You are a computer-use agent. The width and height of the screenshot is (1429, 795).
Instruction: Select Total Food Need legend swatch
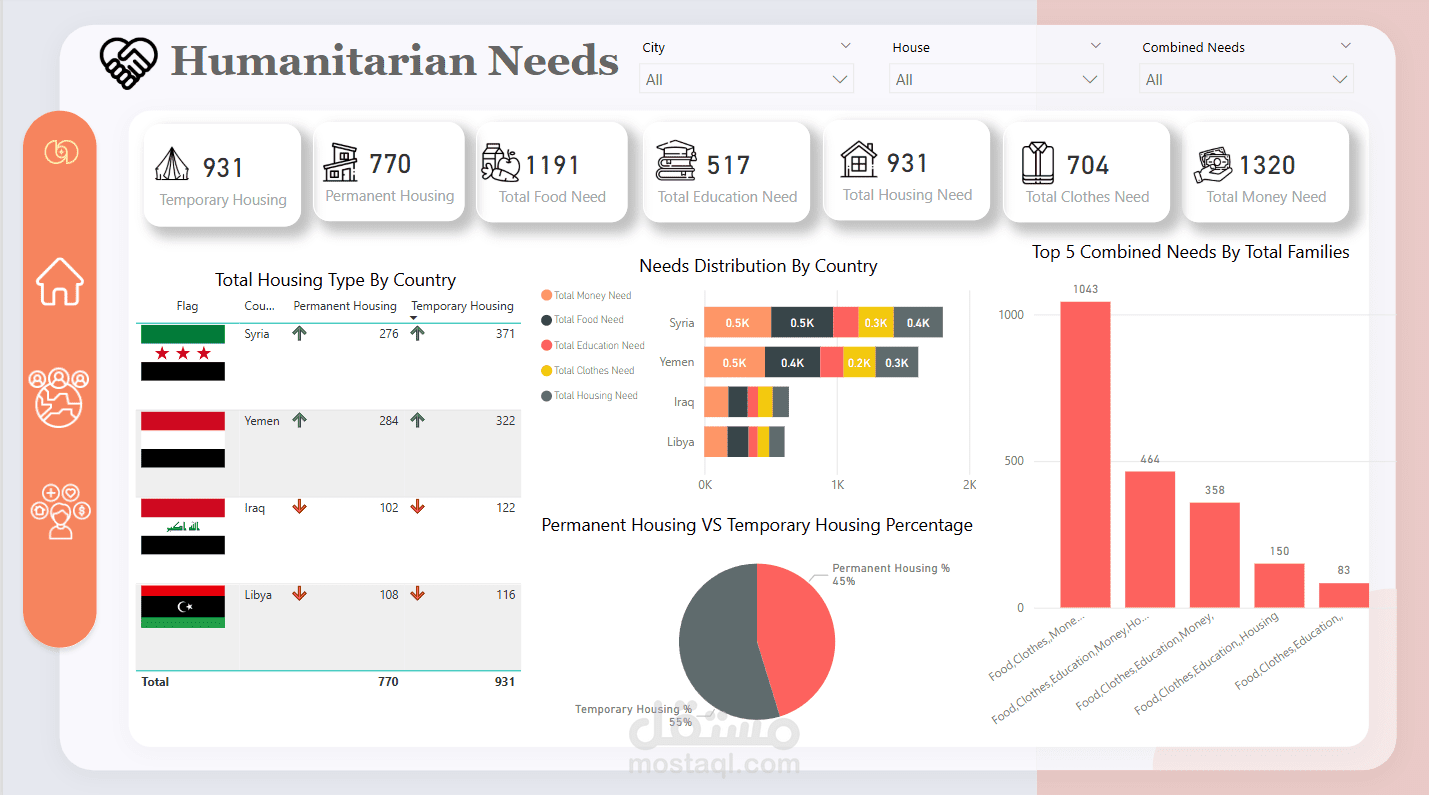click(x=546, y=320)
